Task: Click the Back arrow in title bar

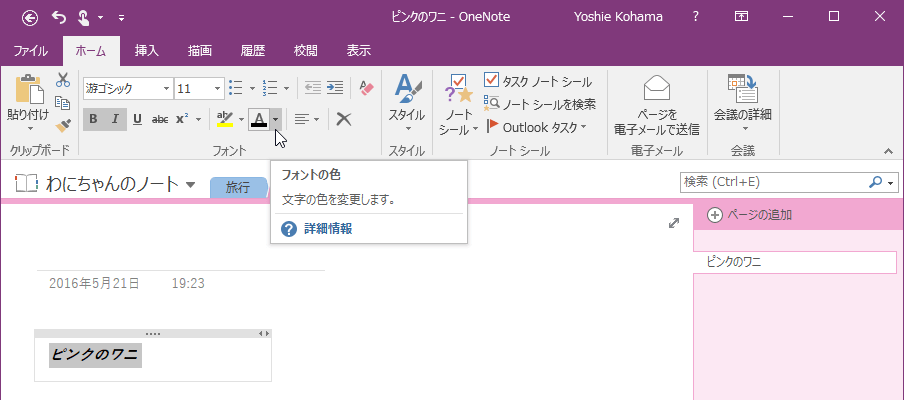Action: pos(30,17)
